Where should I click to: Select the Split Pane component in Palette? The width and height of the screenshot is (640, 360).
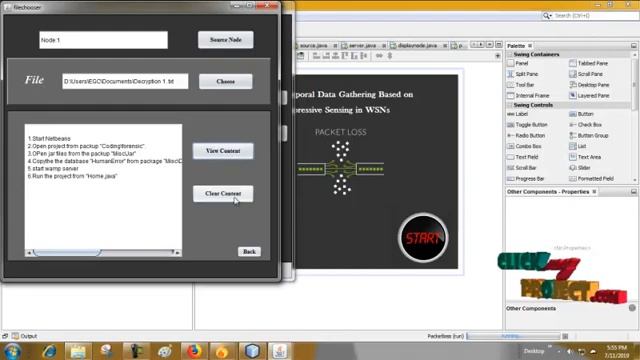click(x=522, y=74)
